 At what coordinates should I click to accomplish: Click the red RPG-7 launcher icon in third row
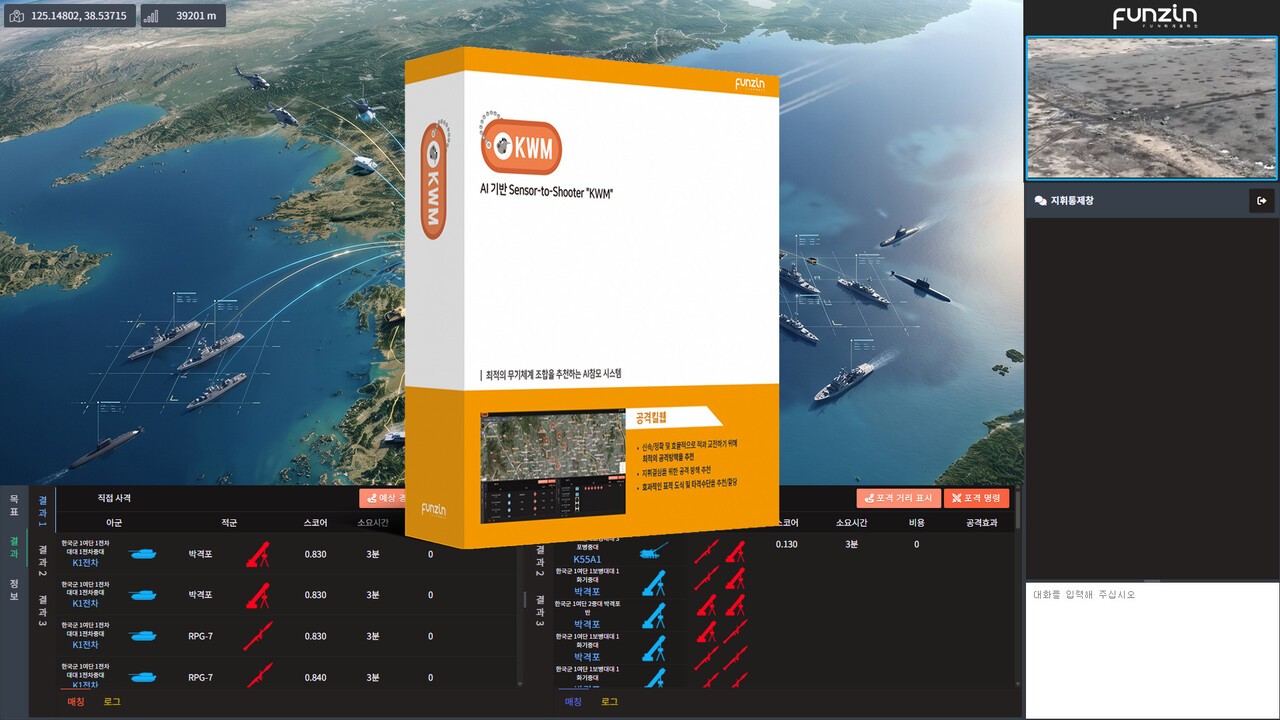[x=258, y=636]
